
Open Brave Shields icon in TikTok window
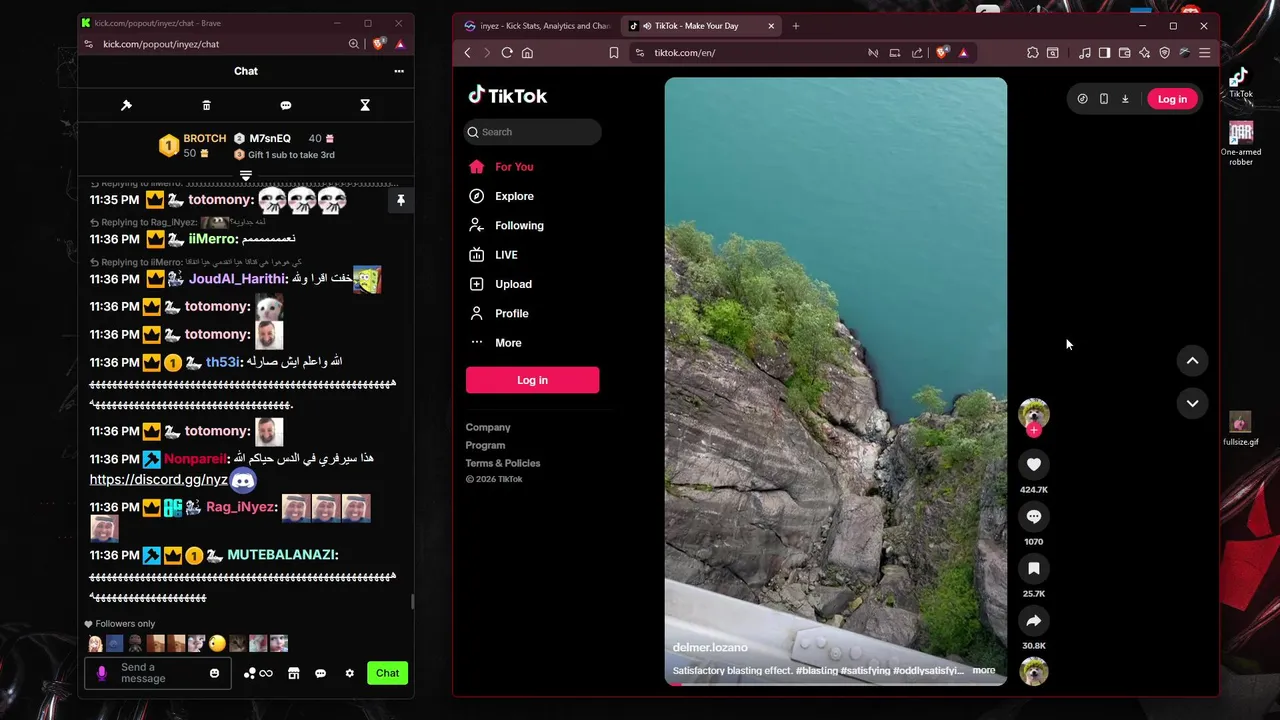[942, 53]
